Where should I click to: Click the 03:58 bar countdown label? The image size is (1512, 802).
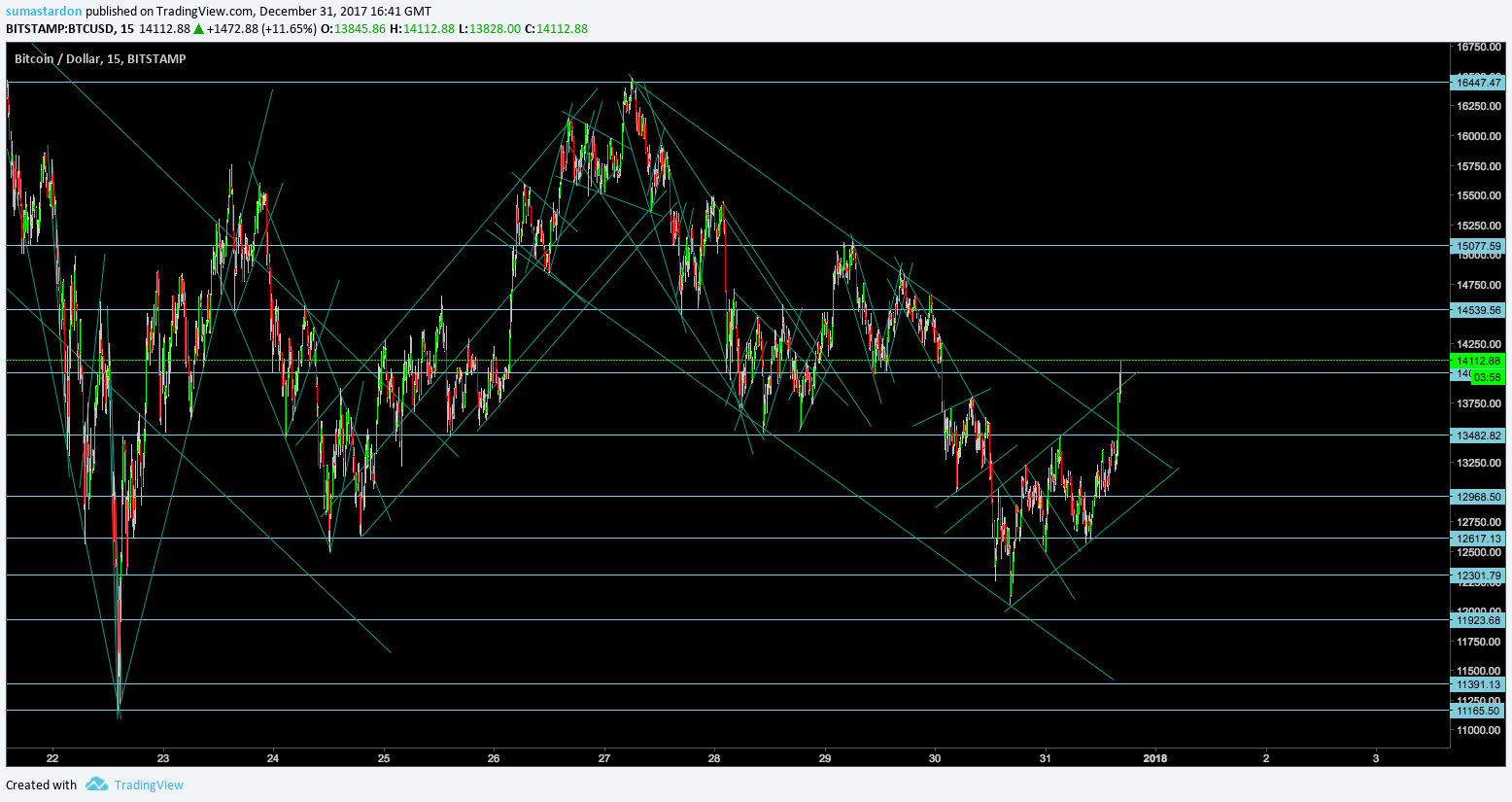point(1487,377)
